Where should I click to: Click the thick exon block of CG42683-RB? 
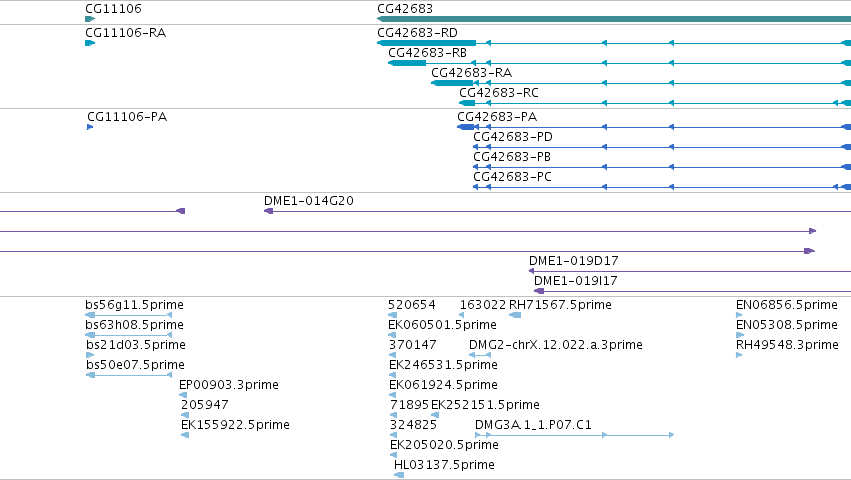coord(407,63)
